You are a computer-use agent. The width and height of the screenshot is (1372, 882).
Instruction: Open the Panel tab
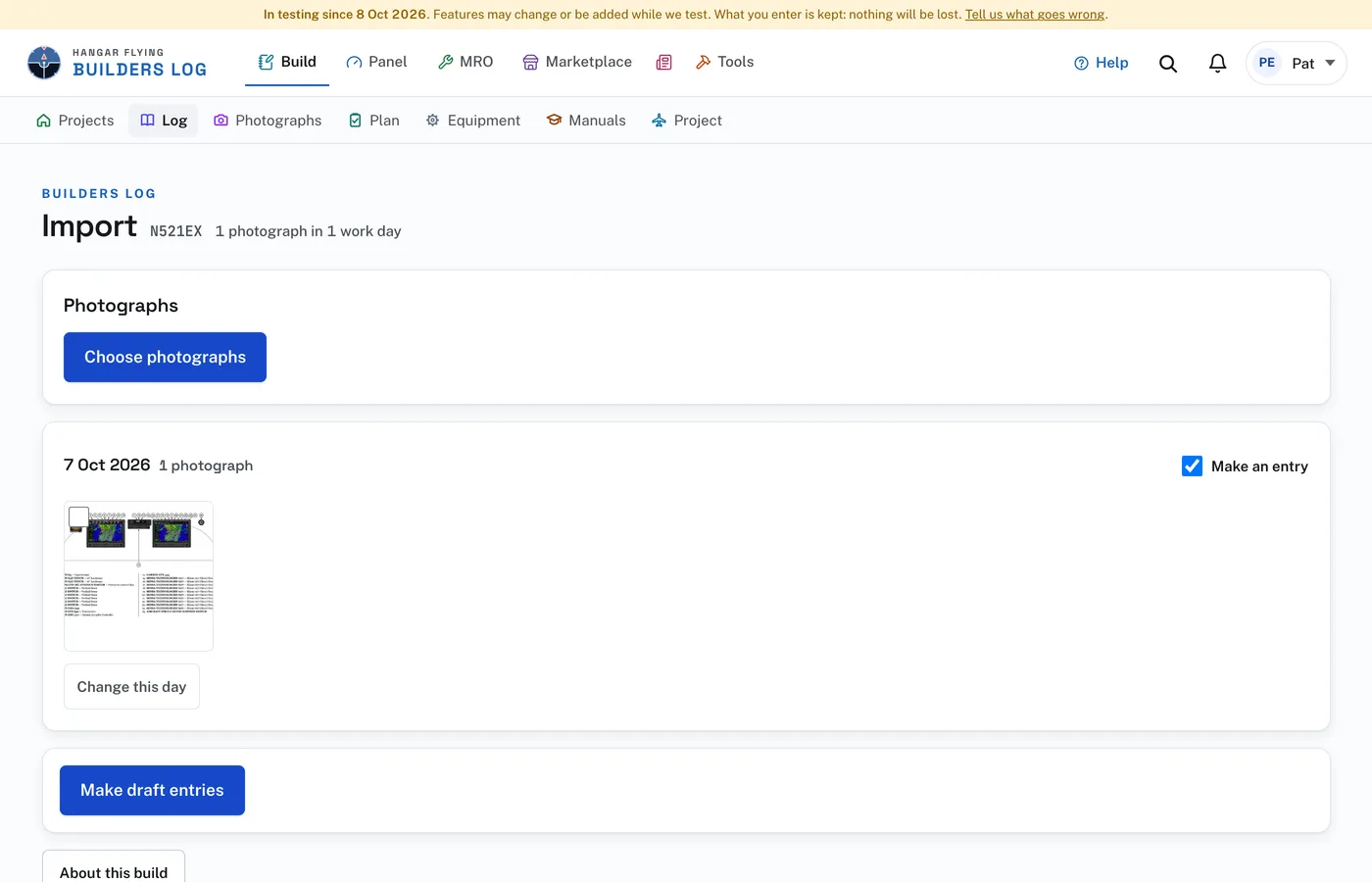coord(376,62)
